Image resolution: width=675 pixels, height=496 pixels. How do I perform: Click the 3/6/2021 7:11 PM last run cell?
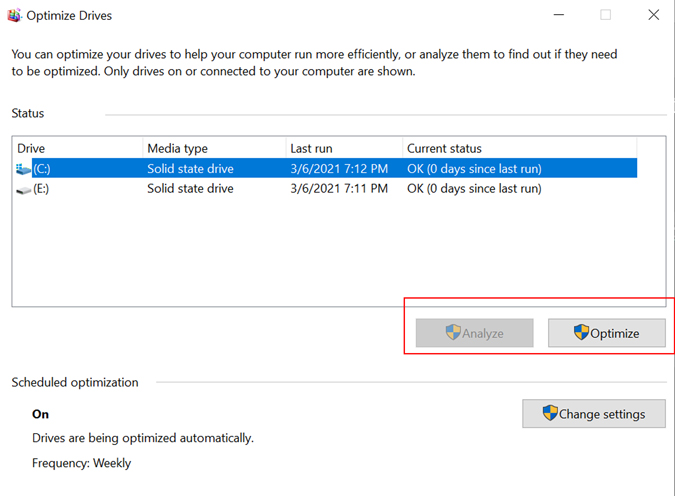point(339,189)
